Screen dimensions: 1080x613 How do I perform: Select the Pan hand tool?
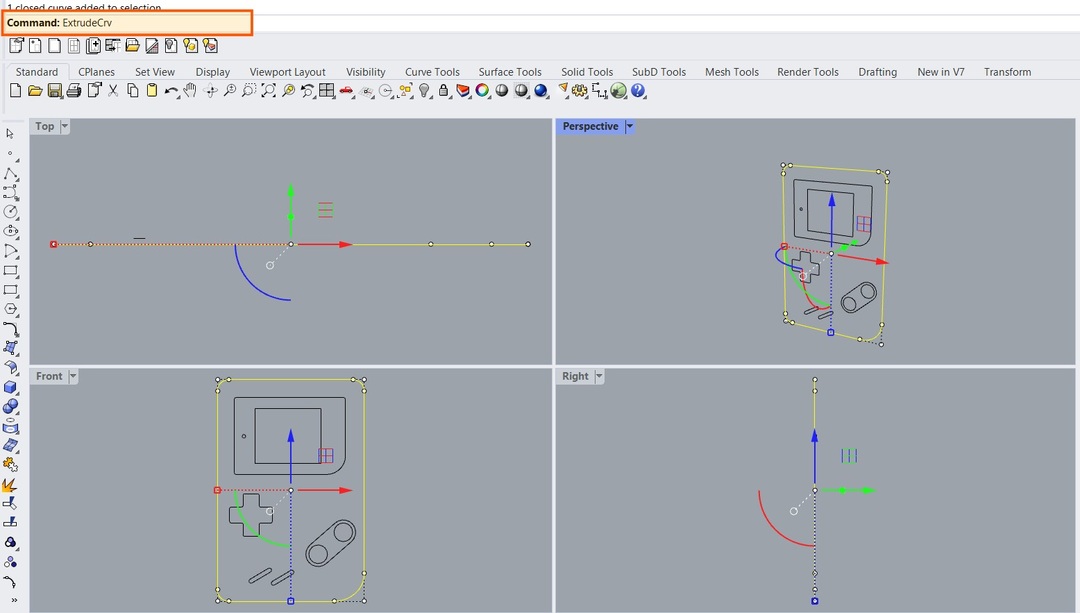(x=190, y=90)
